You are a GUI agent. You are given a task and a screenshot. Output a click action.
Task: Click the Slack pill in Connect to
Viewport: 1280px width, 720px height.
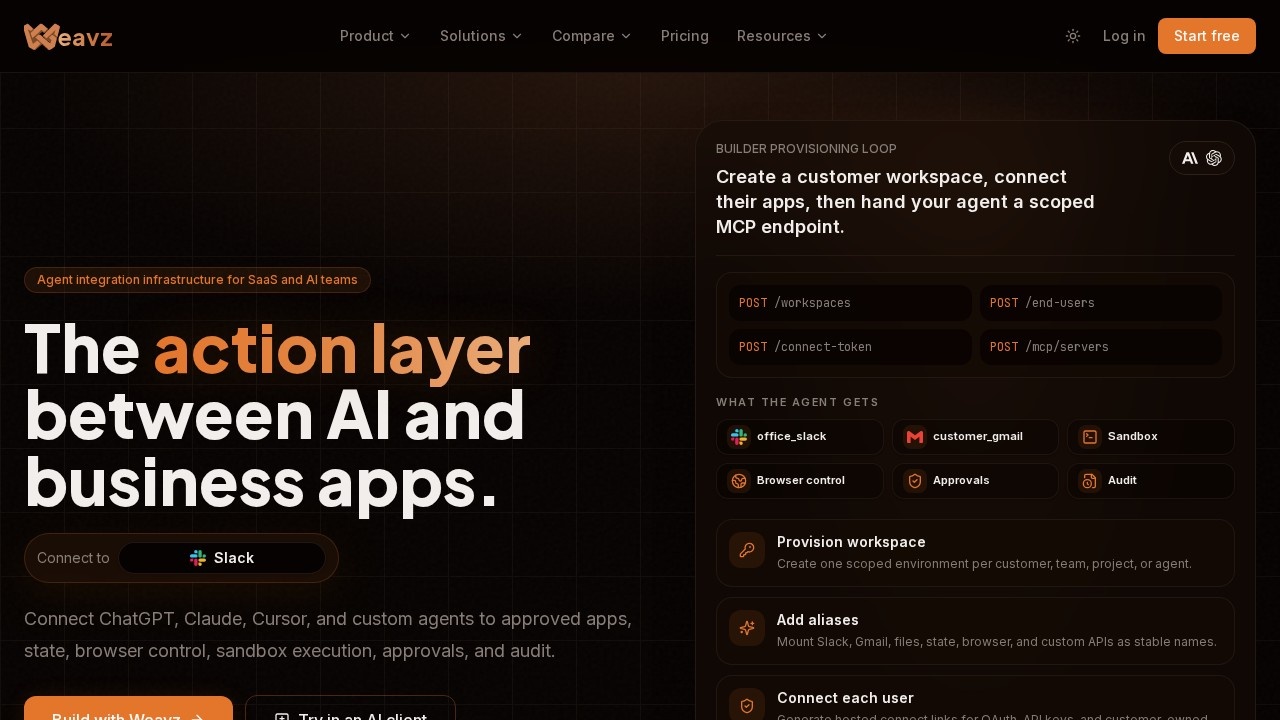[222, 558]
